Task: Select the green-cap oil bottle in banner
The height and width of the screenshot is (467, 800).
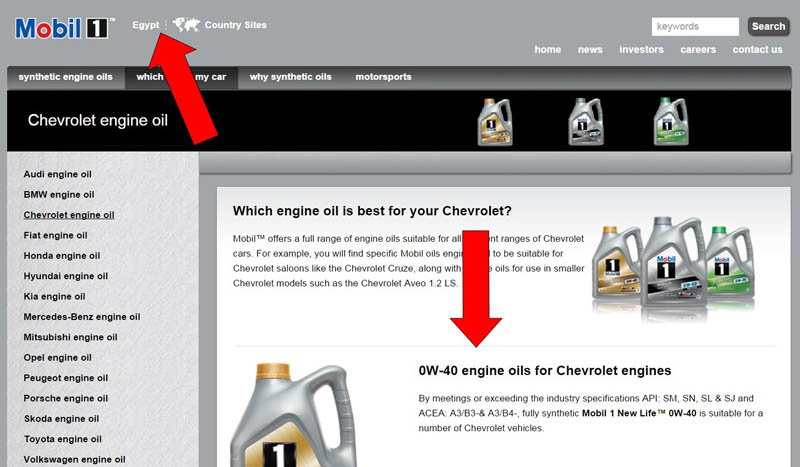Action: pyautogui.click(x=671, y=122)
